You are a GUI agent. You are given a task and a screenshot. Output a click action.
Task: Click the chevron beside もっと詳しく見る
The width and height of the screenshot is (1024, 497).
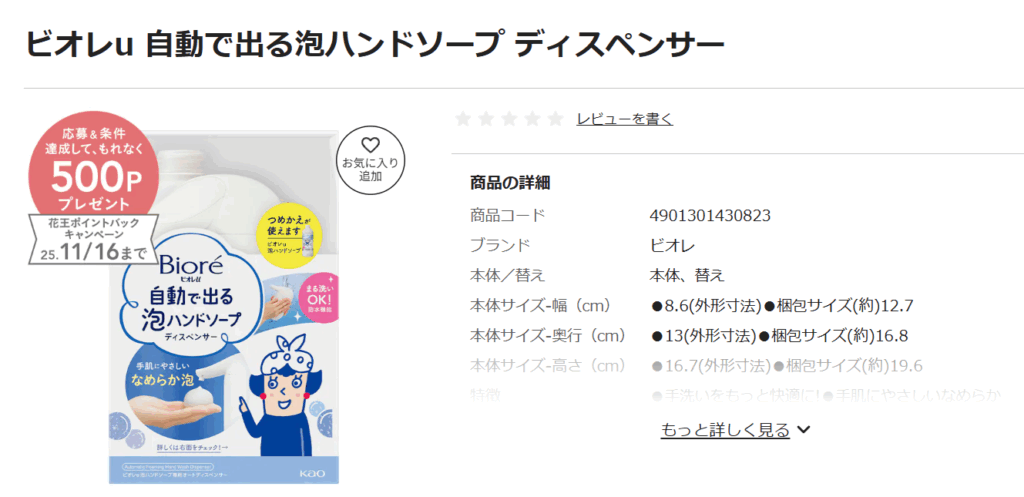pos(804,430)
